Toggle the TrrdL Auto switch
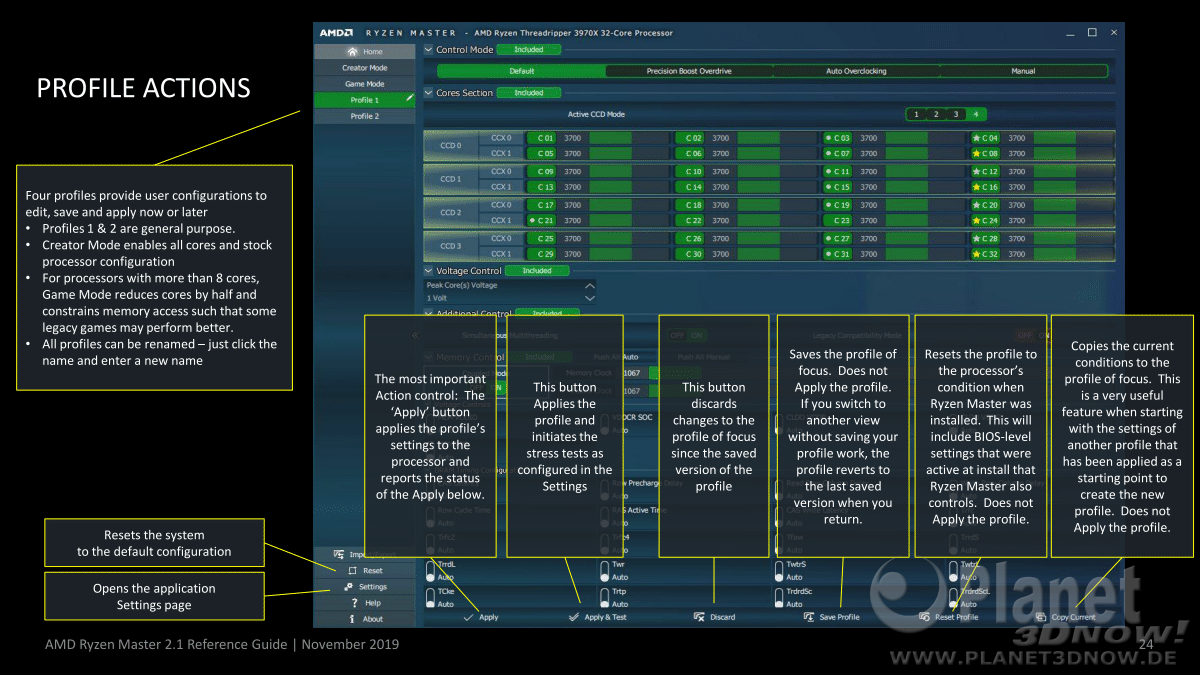1200x675 pixels. pyautogui.click(x=431, y=570)
